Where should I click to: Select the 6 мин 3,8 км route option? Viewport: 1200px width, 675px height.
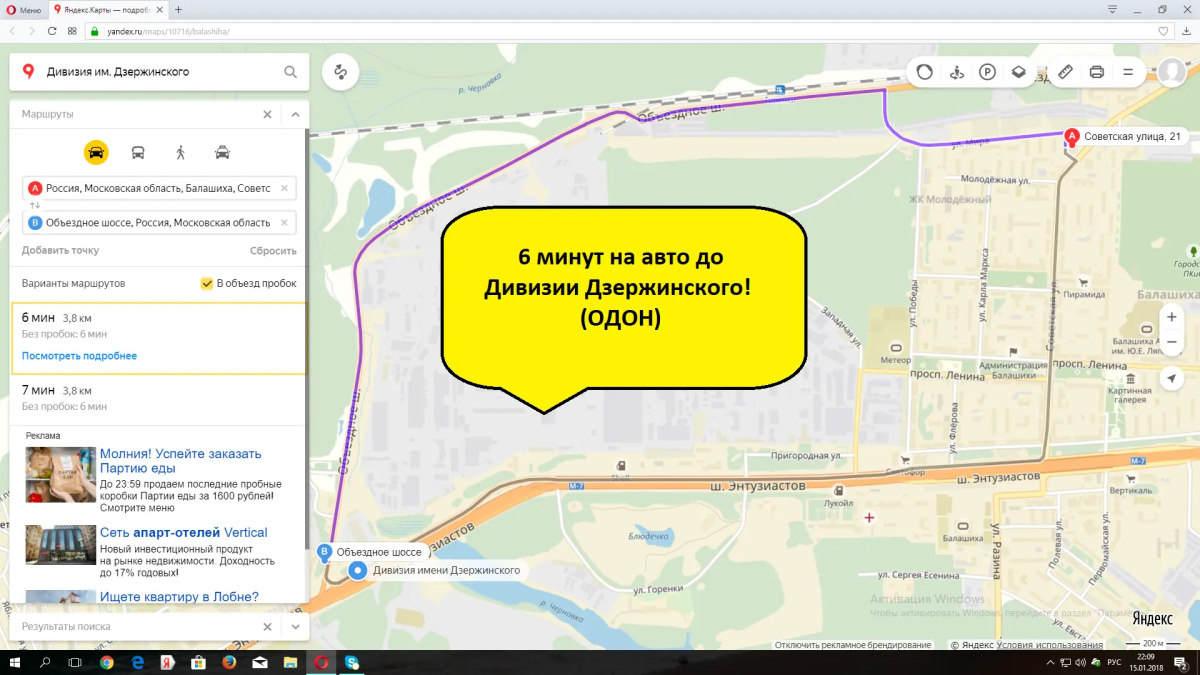tap(159, 337)
